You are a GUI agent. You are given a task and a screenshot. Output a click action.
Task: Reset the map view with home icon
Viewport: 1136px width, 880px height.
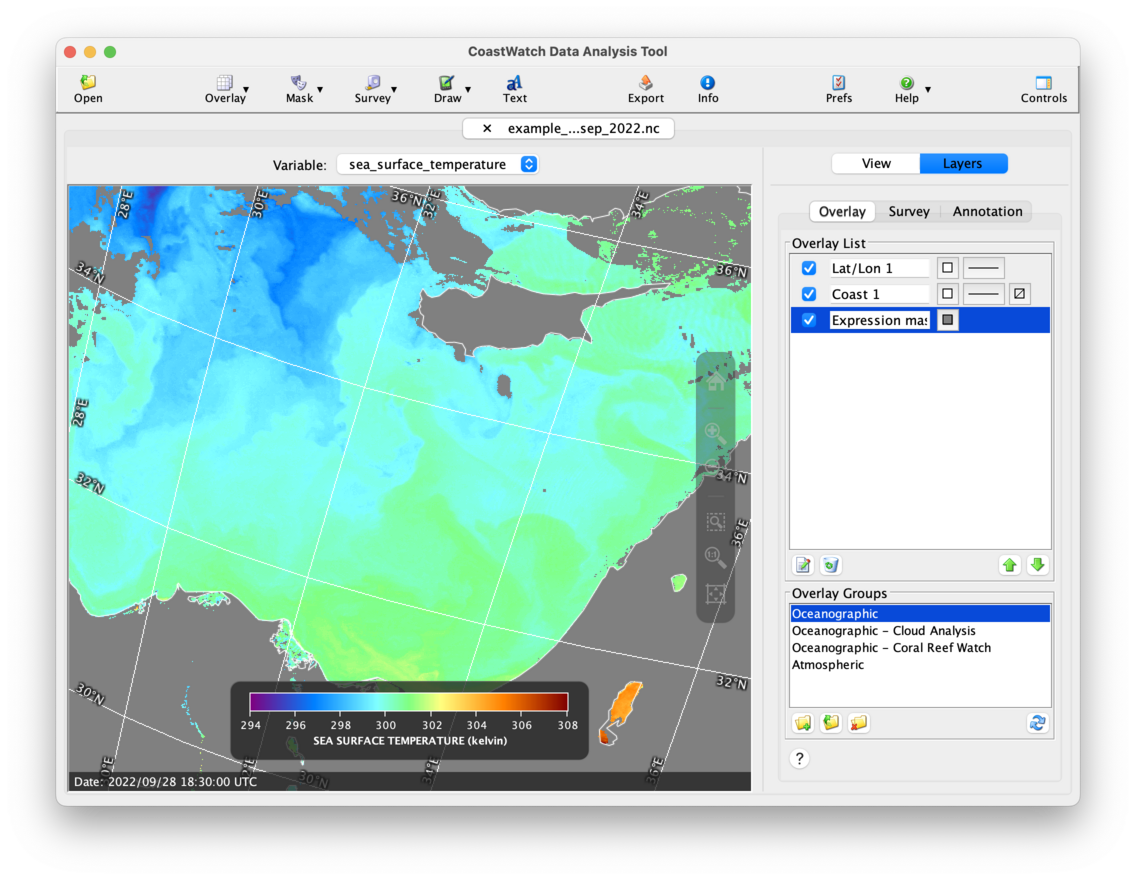coord(715,381)
